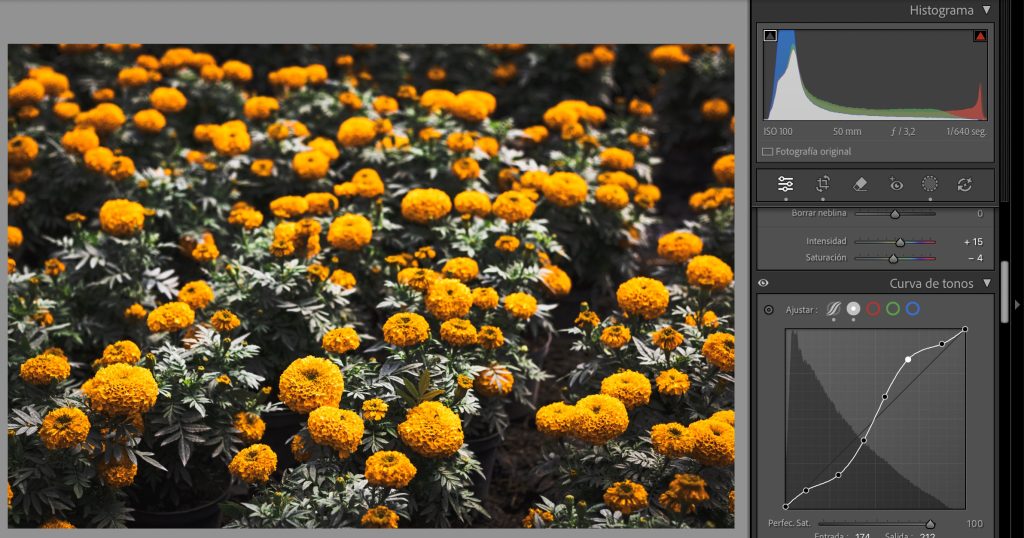1024x538 pixels.
Task: Select the Healing eraser tool
Action: click(860, 185)
